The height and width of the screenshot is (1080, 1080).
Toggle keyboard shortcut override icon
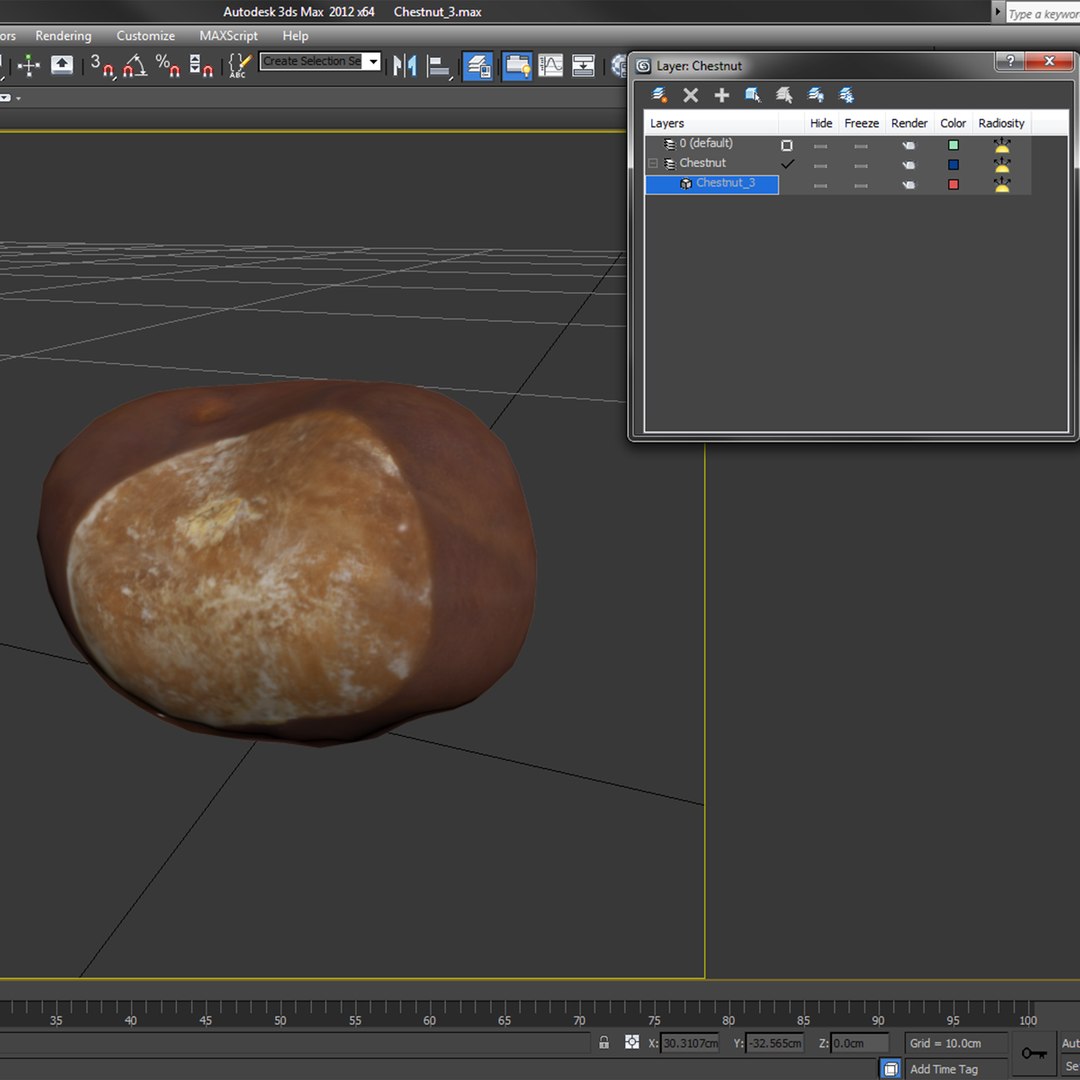tap(62, 65)
